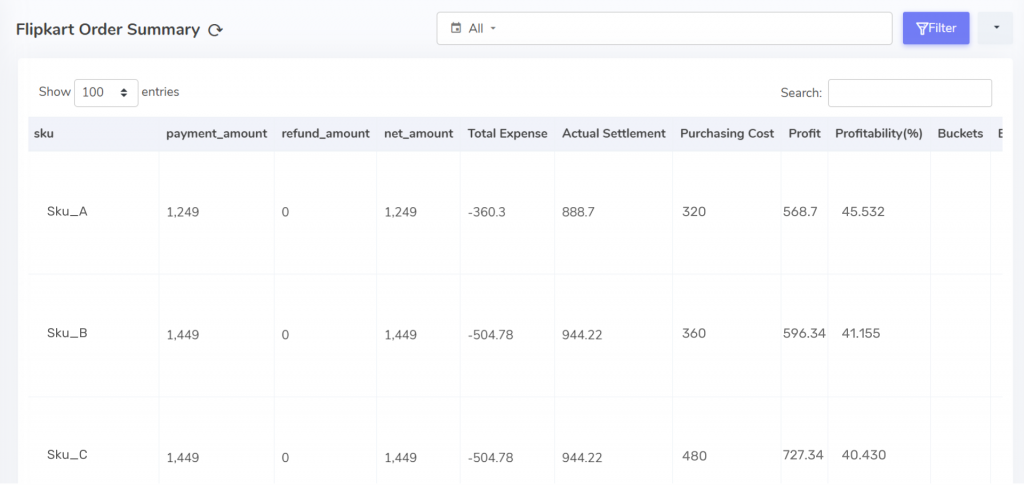Sort by Purchasing Cost column header

click(727, 134)
